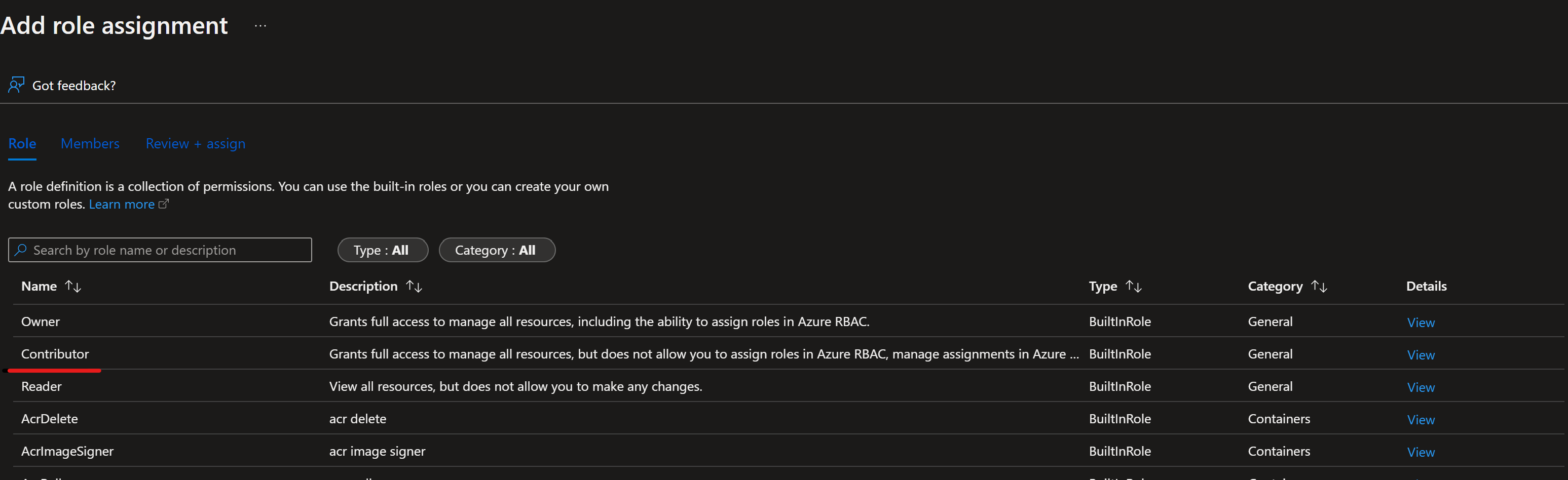Click the Got feedback icon
The image size is (1568, 480).
[x=16, y=85]
